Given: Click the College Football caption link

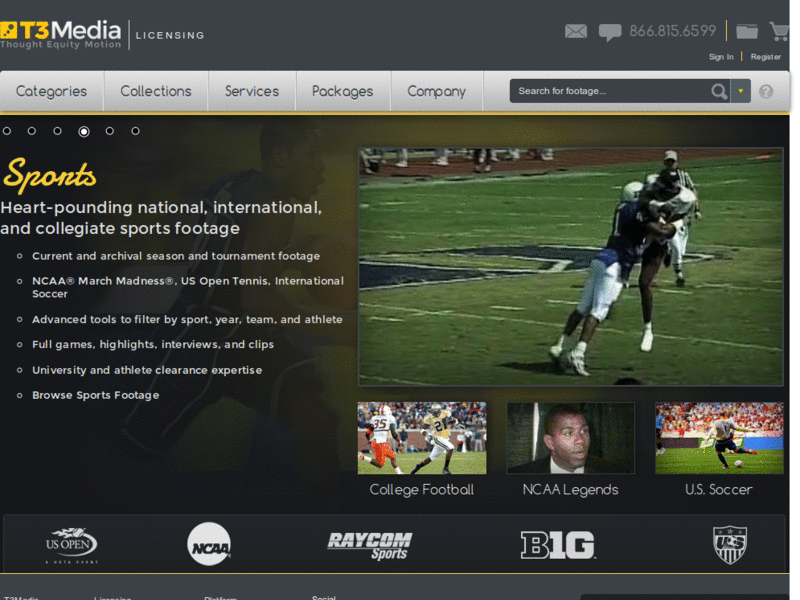Looking at the screenshot, I should click(422, 490).
